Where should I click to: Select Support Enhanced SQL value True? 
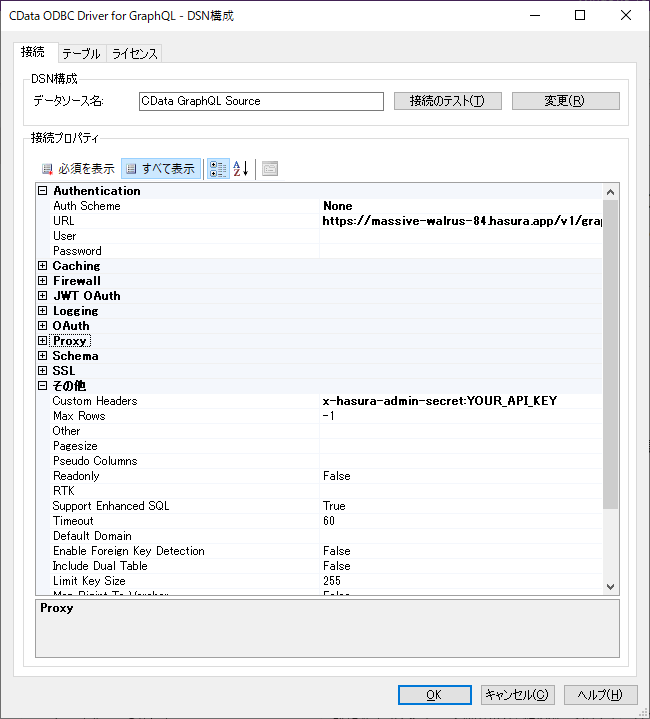click(x=461, y=506)
